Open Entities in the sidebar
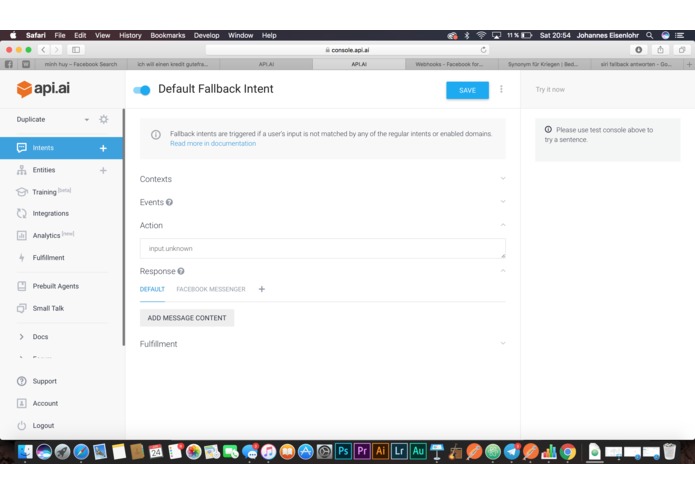 [43, 170]
